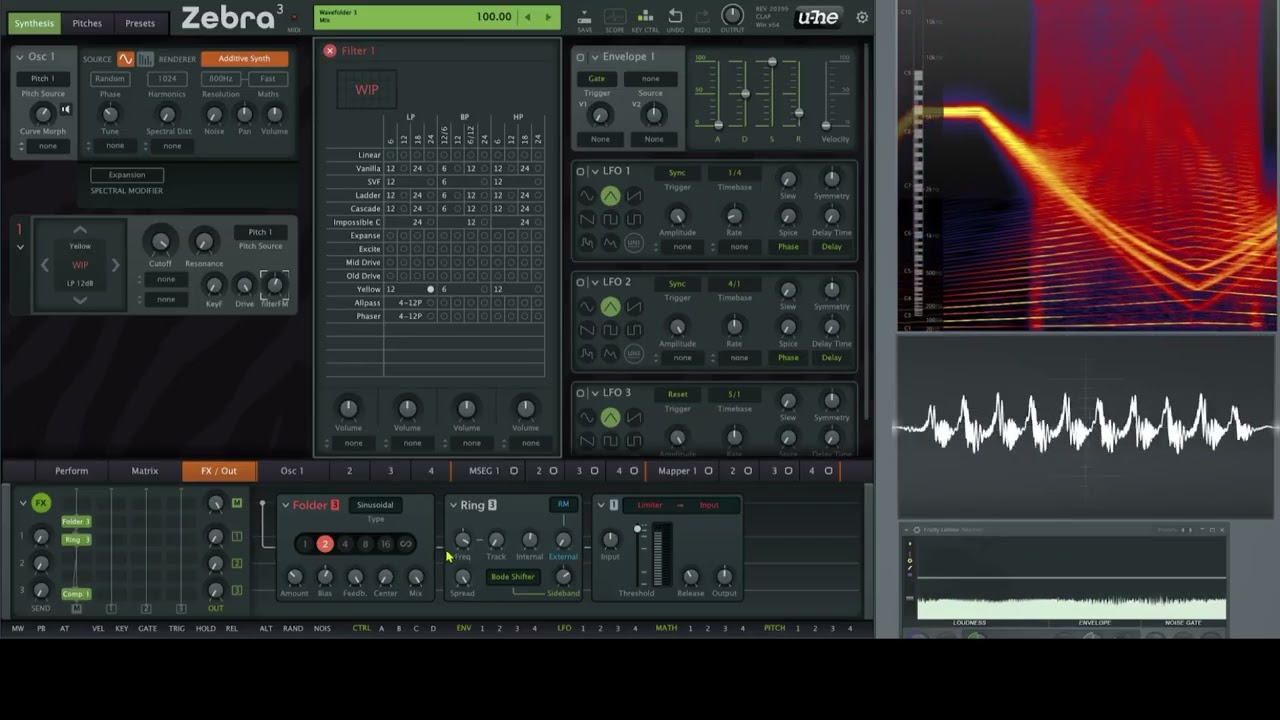This screenshot has width=1280, height=720.
Task: Toggle the LFO 1 on/off square
Action: [x=580, y=171]
